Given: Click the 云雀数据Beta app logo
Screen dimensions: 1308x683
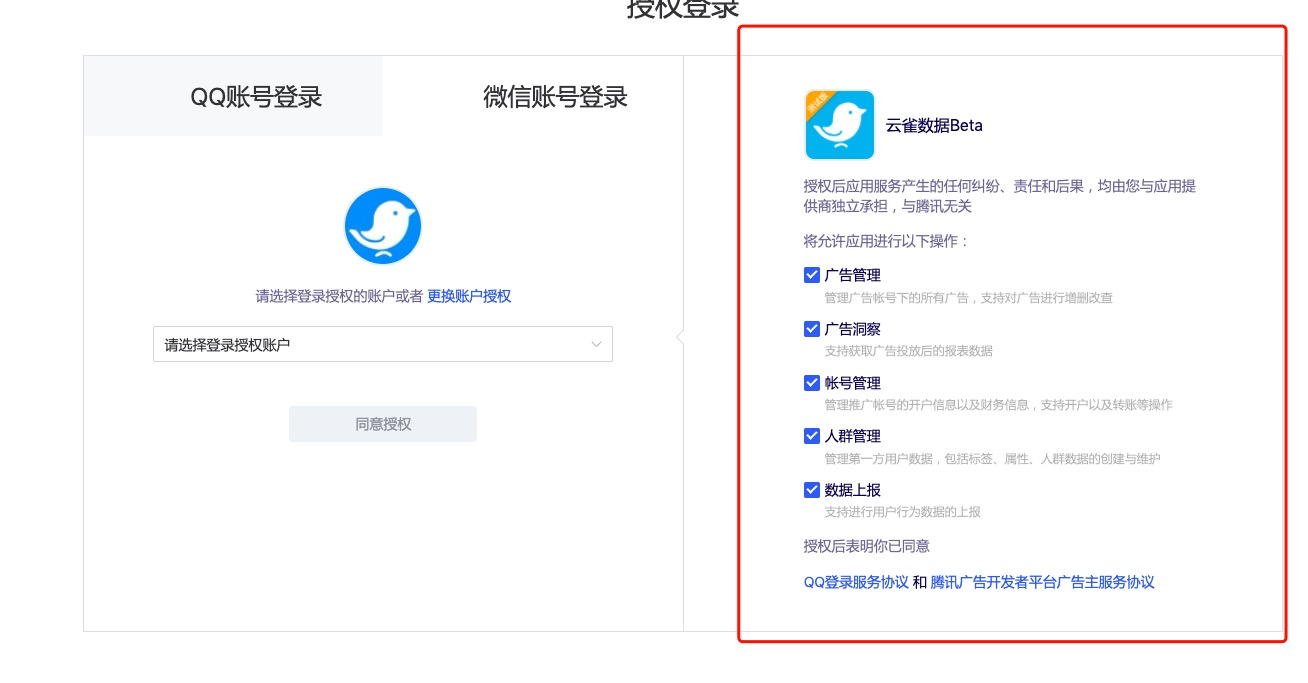Looking at the screenshot, I should 840,125.
